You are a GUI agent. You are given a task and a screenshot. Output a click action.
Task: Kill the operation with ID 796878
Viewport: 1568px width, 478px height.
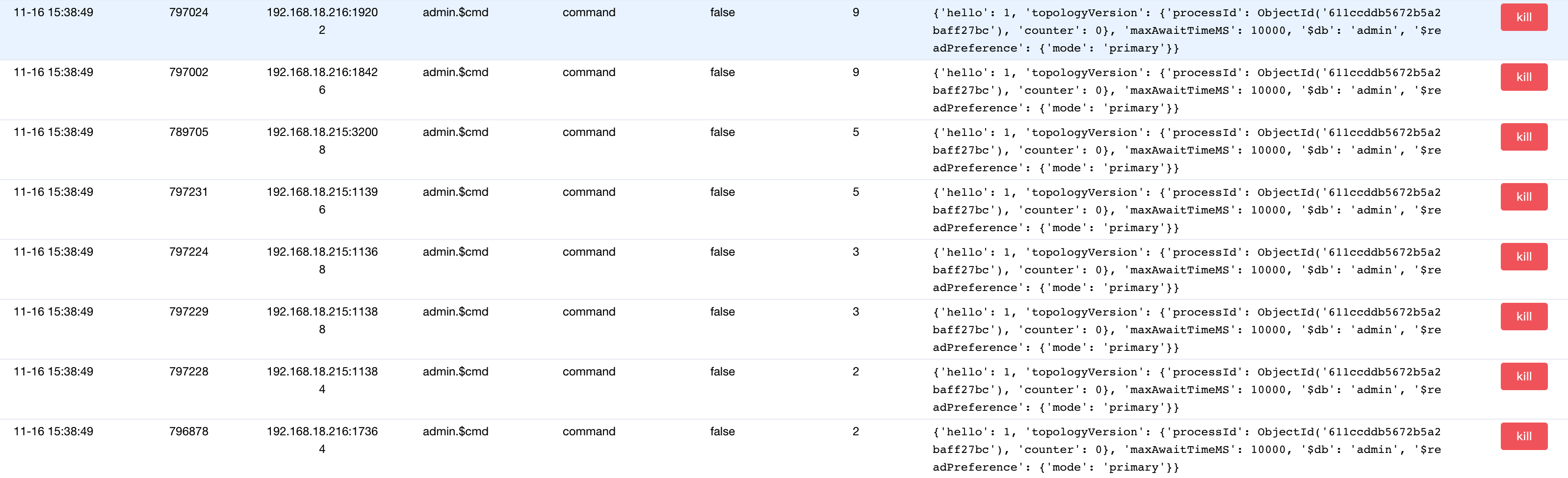(x=1523, y=436)
